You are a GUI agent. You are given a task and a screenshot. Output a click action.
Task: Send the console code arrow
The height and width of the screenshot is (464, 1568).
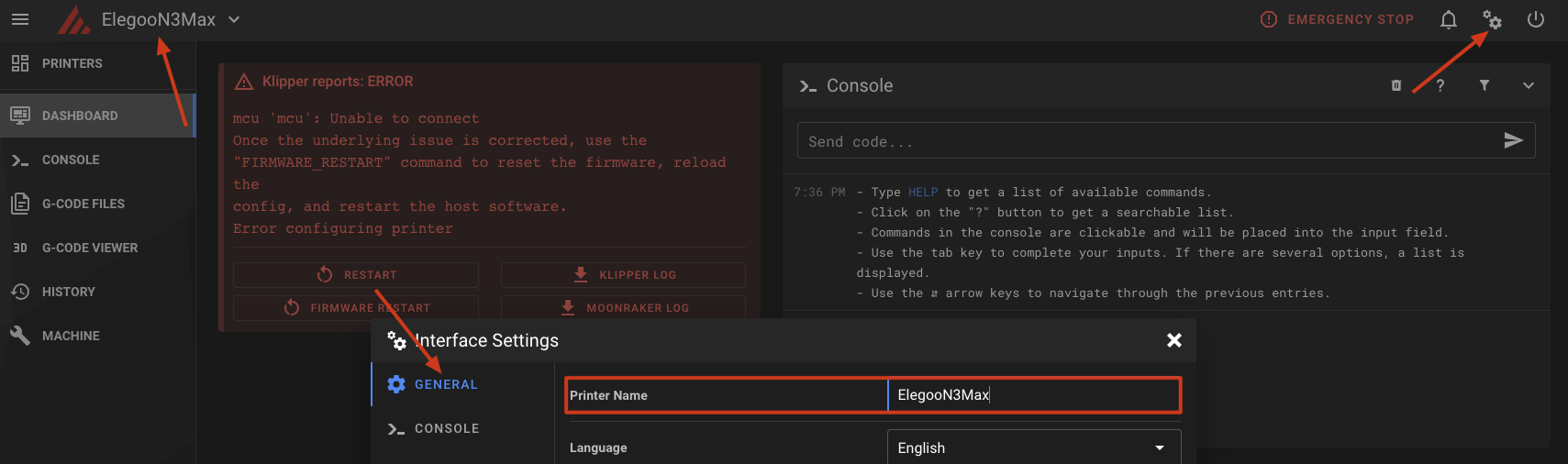point(1513,140)
